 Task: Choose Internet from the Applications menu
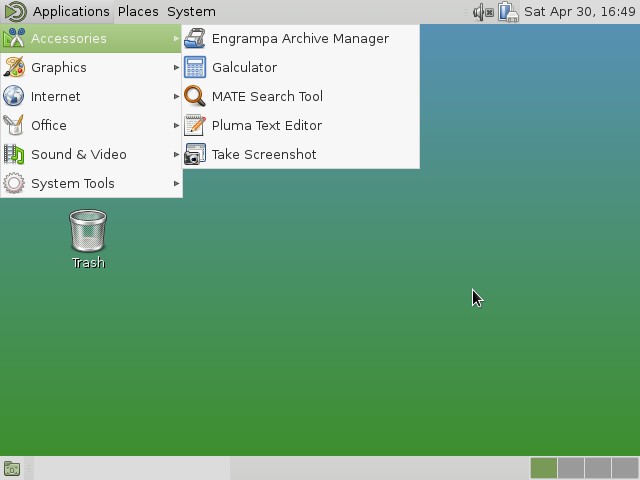[91, 96]
